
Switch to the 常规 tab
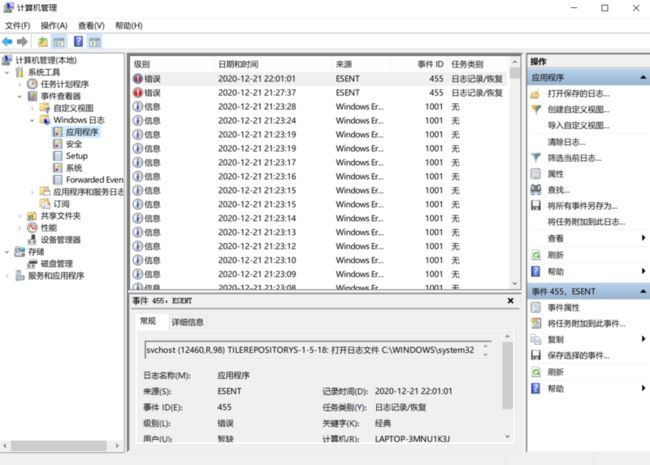(x=148, y=321)
